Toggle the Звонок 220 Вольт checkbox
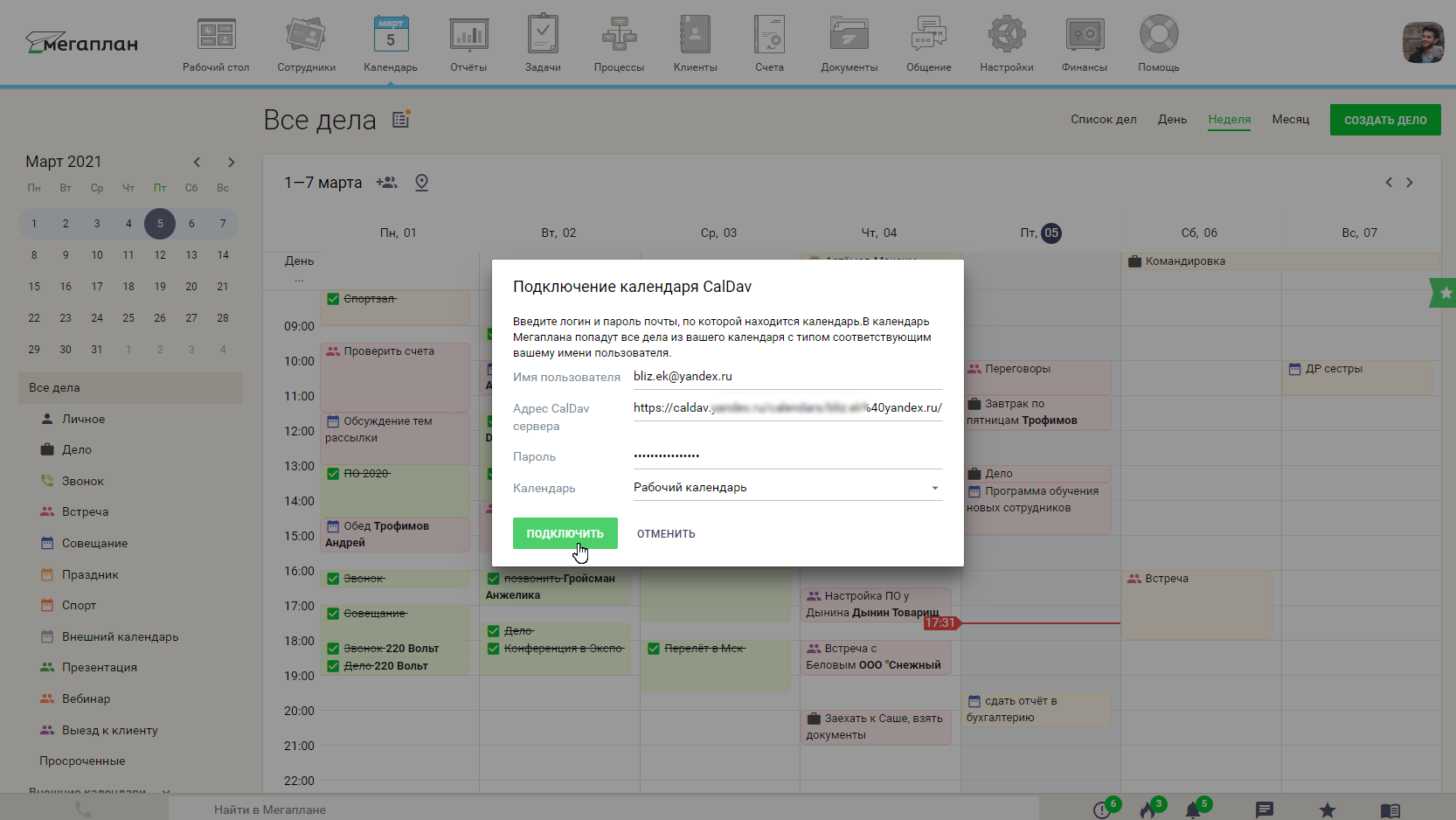The image size is (1456, 820). coord(333,649)
